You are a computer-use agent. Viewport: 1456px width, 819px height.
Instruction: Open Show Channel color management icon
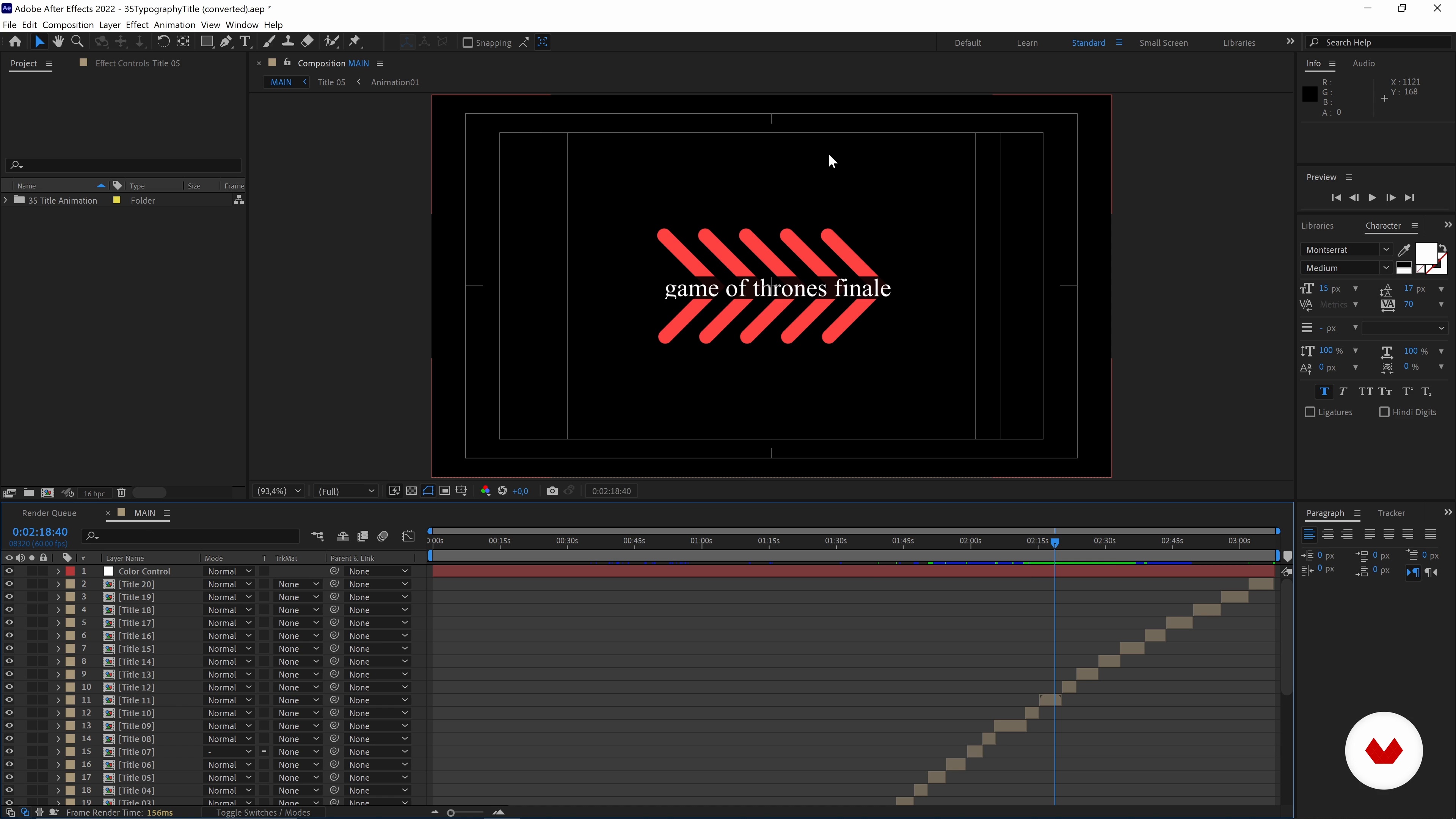click(x=485, y=491)
